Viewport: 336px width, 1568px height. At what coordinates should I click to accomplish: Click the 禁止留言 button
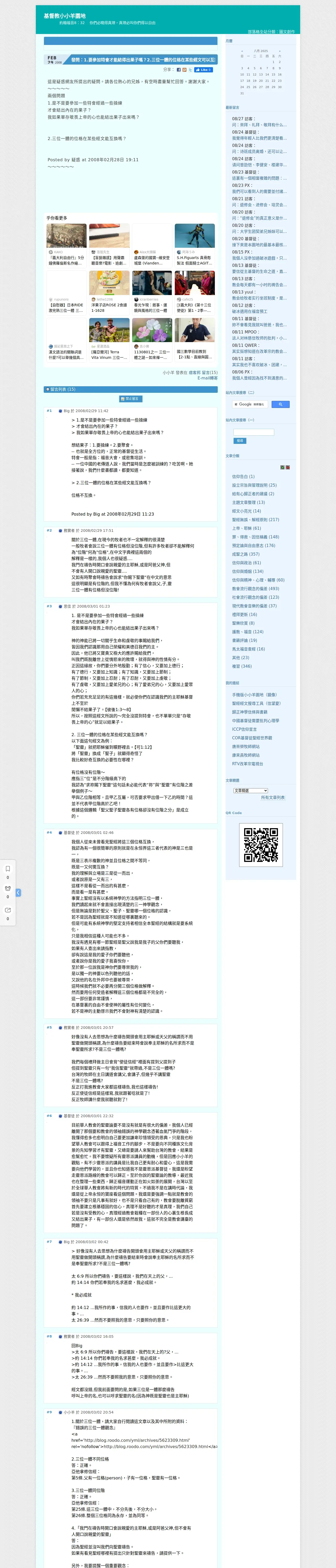pos(131,399)
